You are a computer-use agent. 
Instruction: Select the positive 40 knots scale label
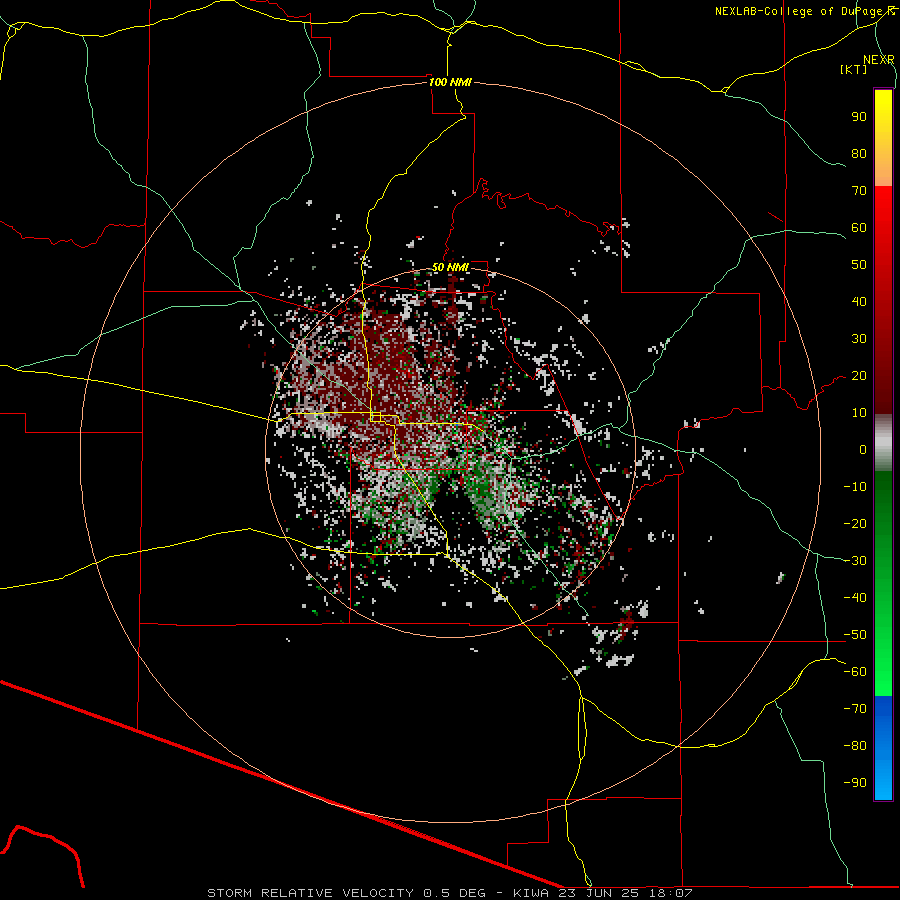pos(859,301)
